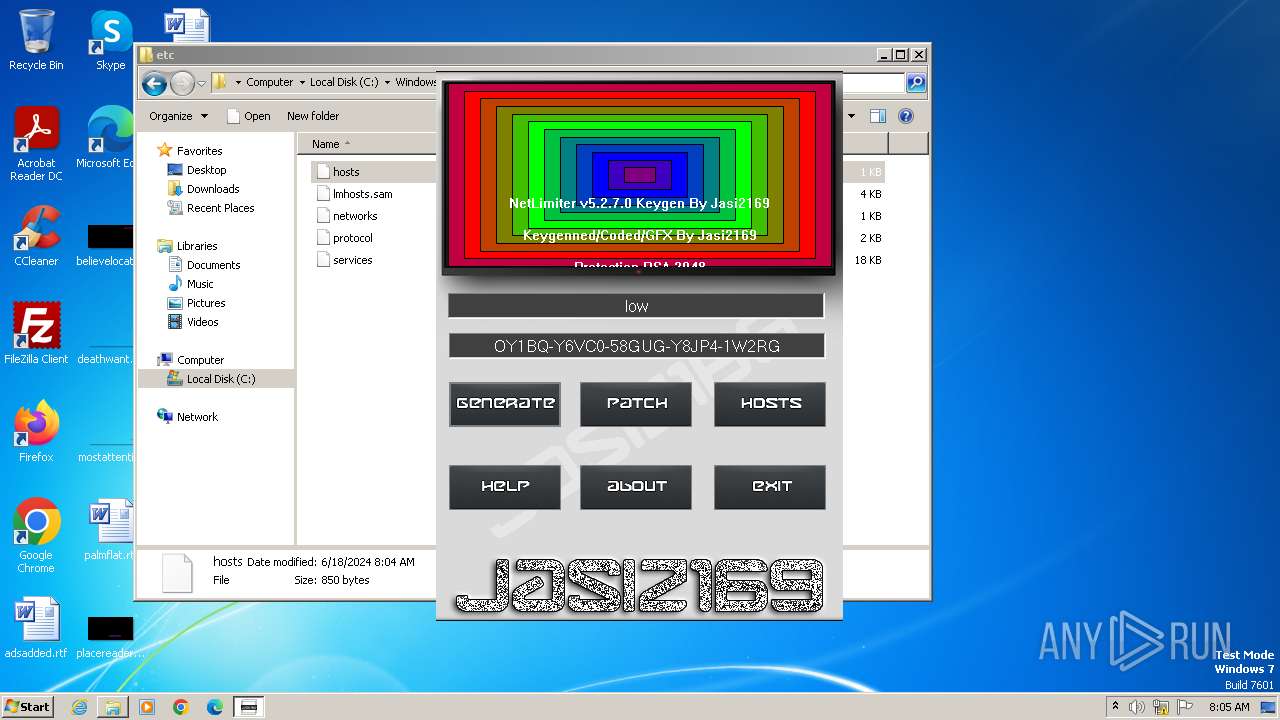Select Local Disk (C:) in navigation pane
The height and width of the screenshot is (720, 1280).
[220, 379]
